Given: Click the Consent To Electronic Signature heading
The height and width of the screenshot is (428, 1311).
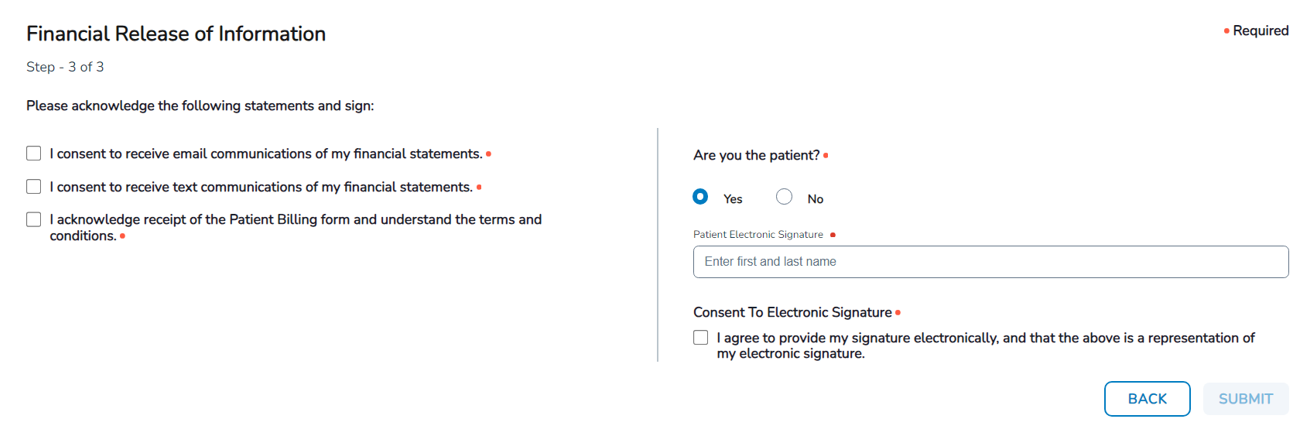Looking at the screenshot, I should [x=792, y=313].
